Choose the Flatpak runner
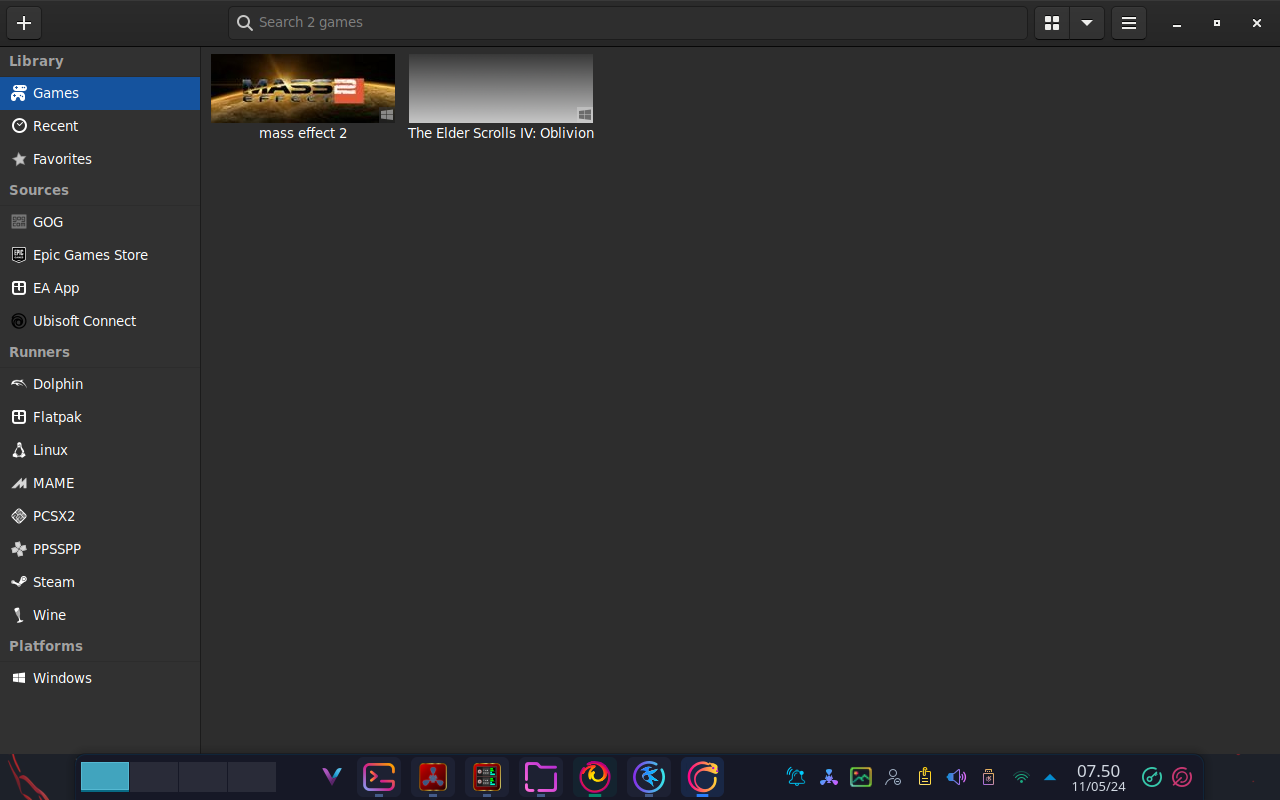 point(100,417)
